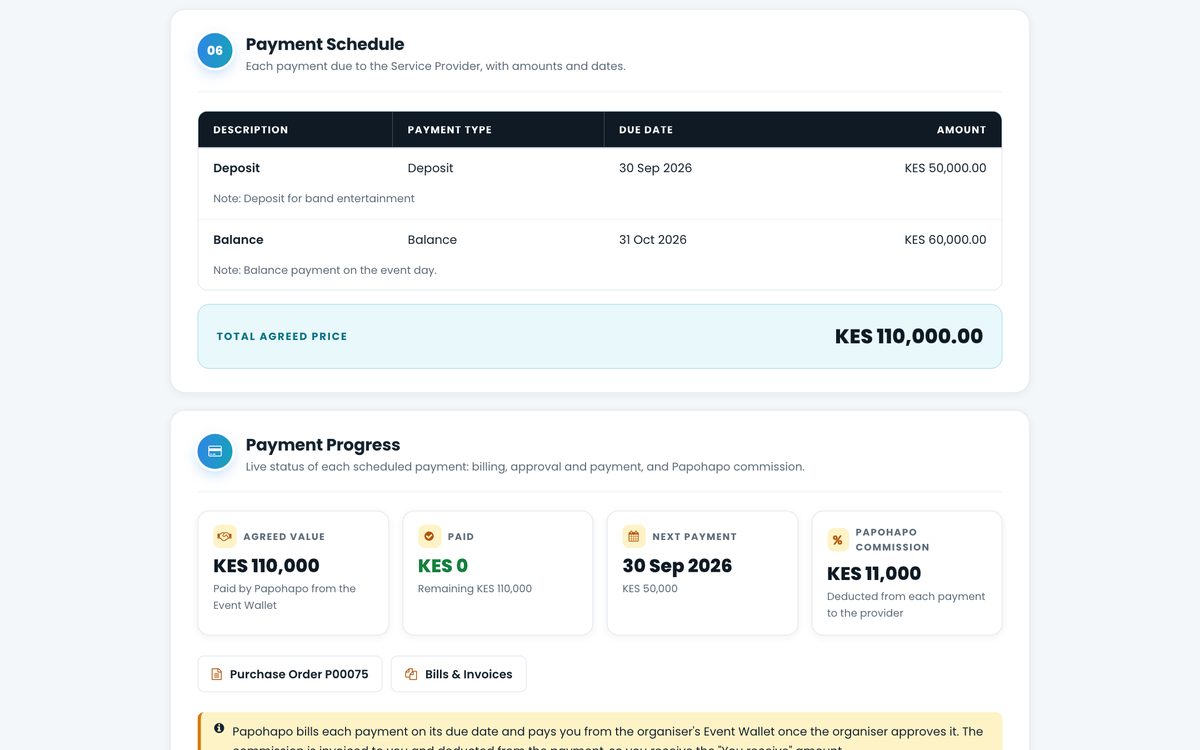Click the note about band entertainment deposit
Screen dimensions: 1200x750
click(314, 199)
